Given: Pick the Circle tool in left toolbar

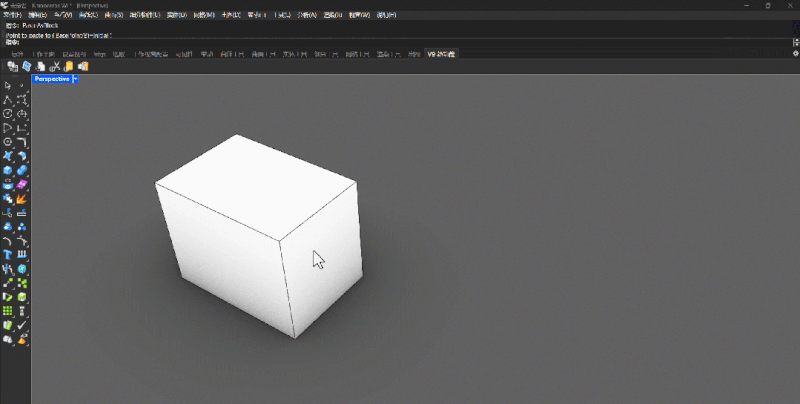Looking at the screenshot, I should click(x=8, y=114).
